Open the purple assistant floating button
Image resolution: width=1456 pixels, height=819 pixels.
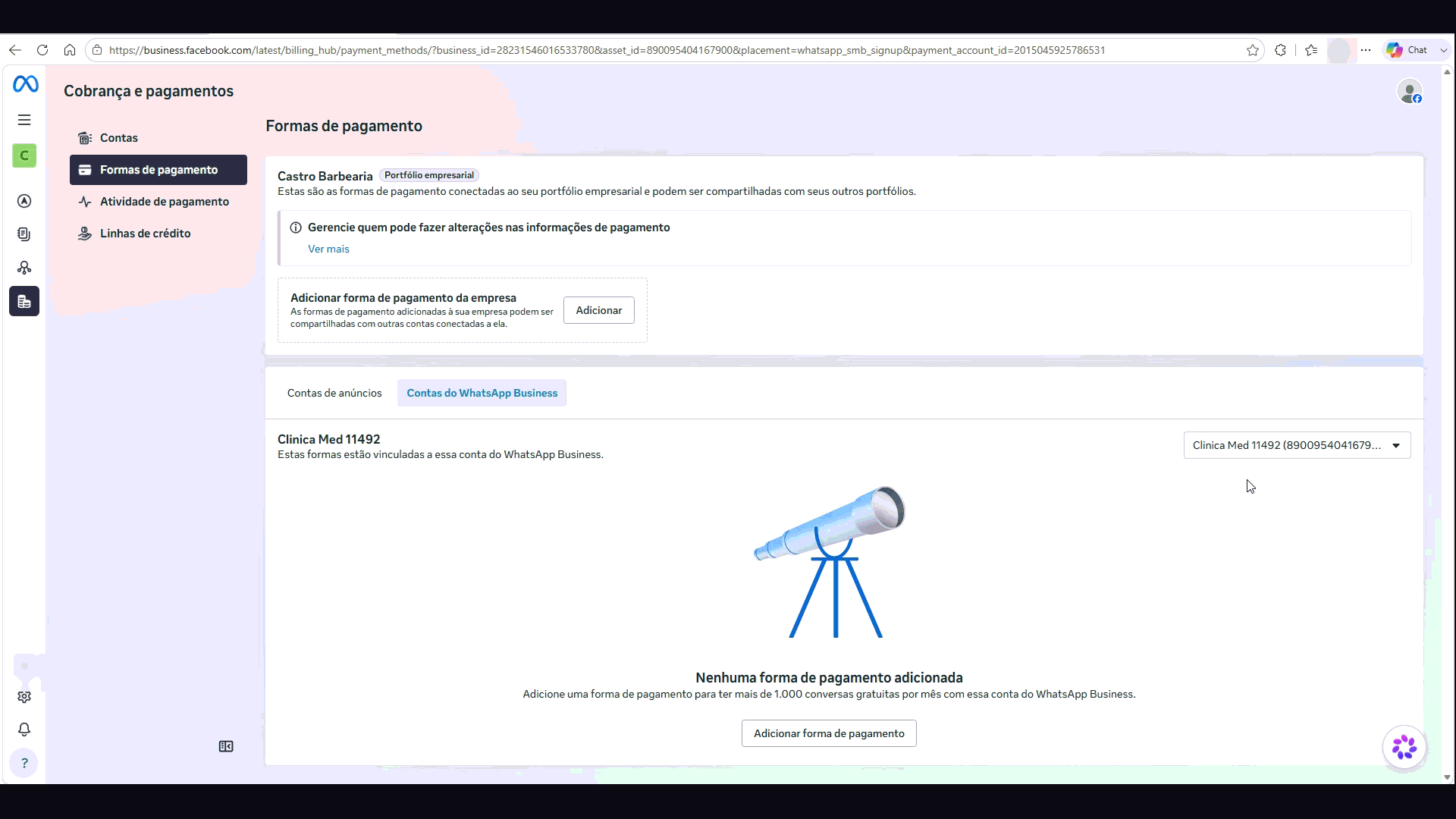pos(1404,747)
